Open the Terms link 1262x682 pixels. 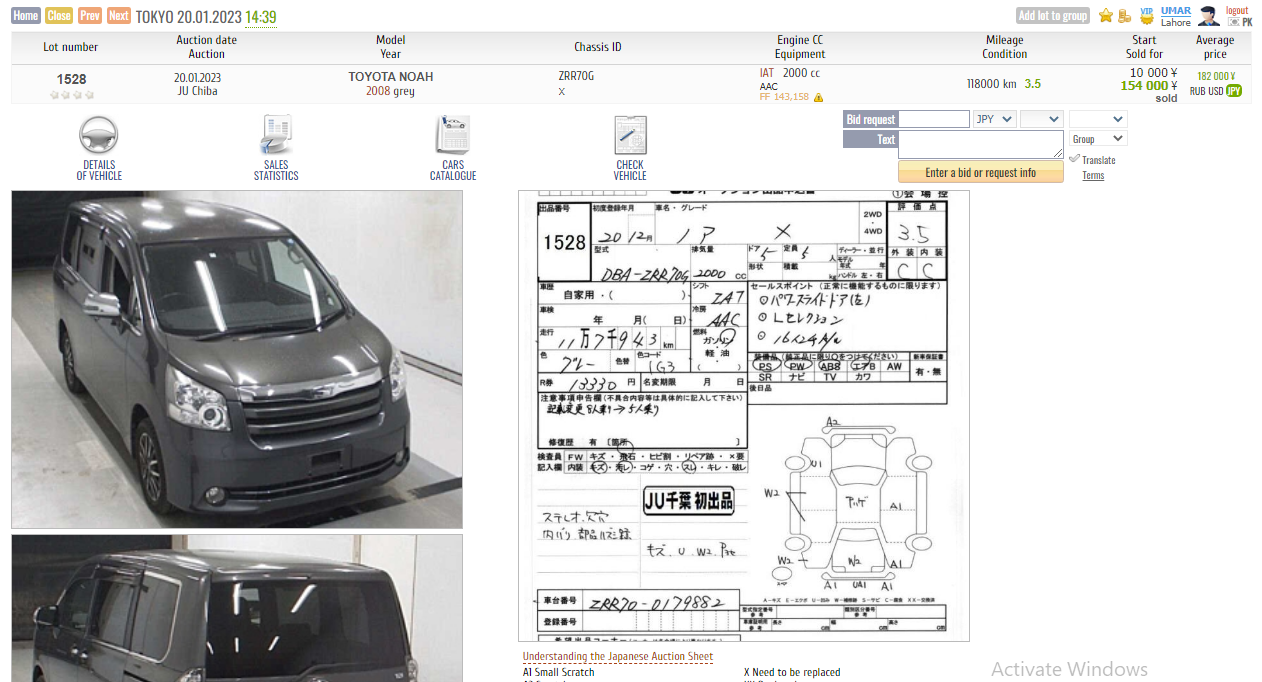(x=1093, y=176)
